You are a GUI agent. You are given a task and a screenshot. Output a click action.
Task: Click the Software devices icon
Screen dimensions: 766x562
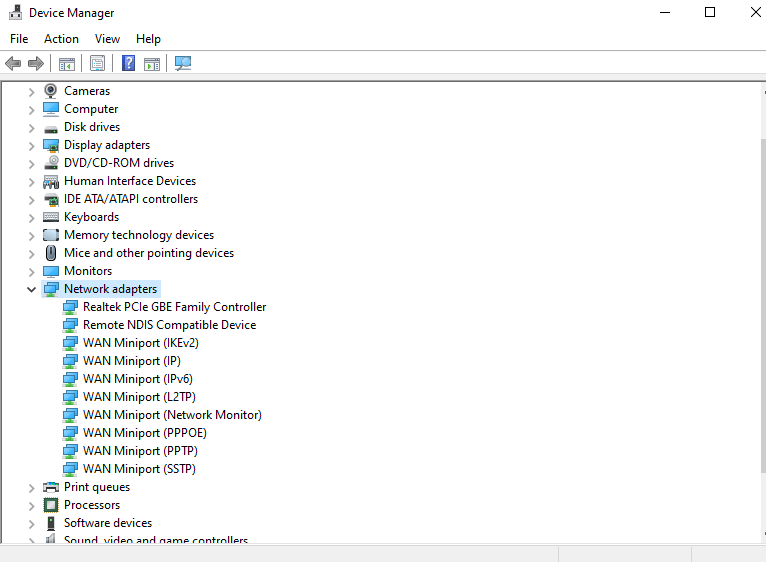coord(51,523)
